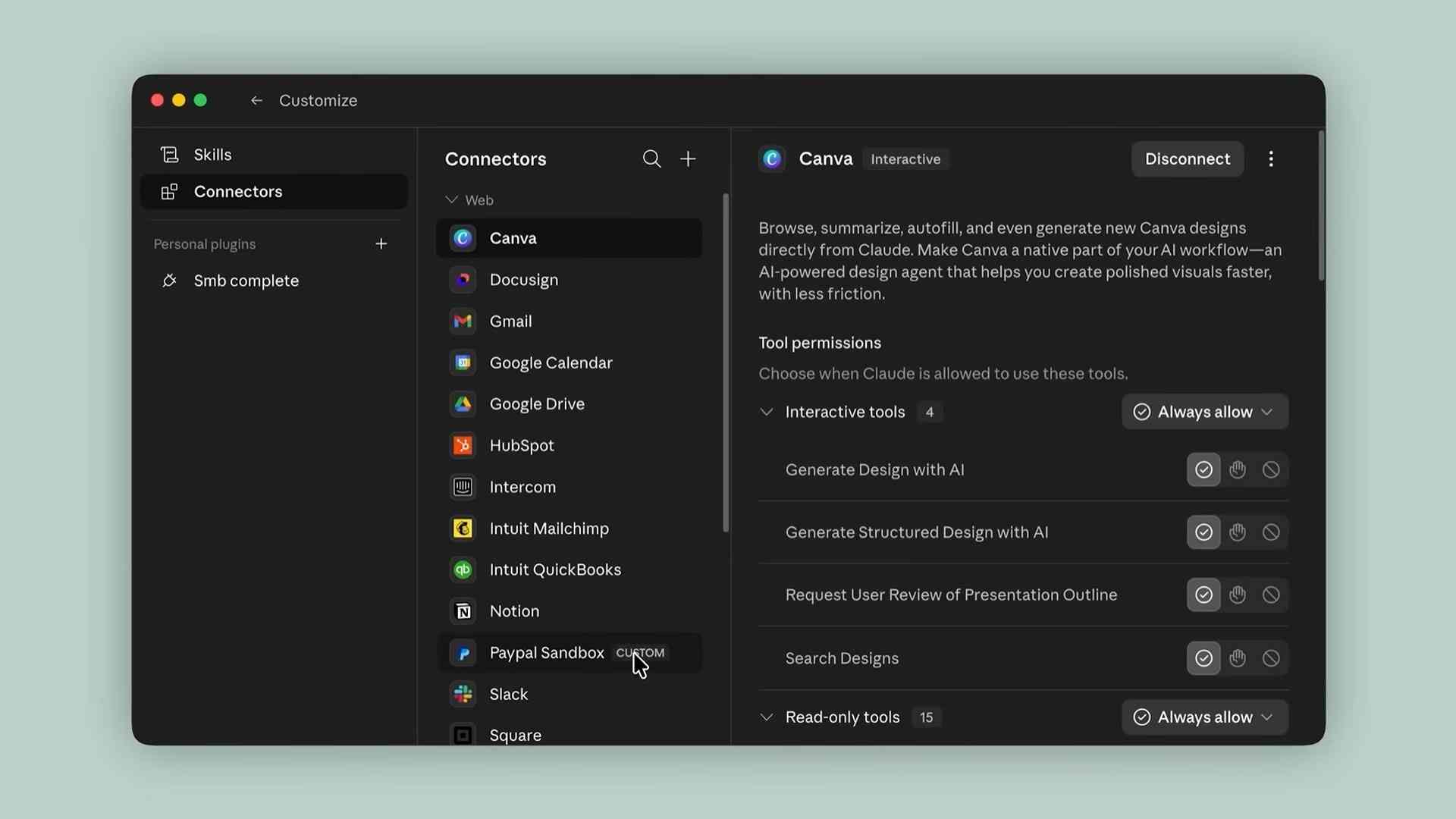
Task: Click the Interactive badge next to Canva
Action: 905,159
